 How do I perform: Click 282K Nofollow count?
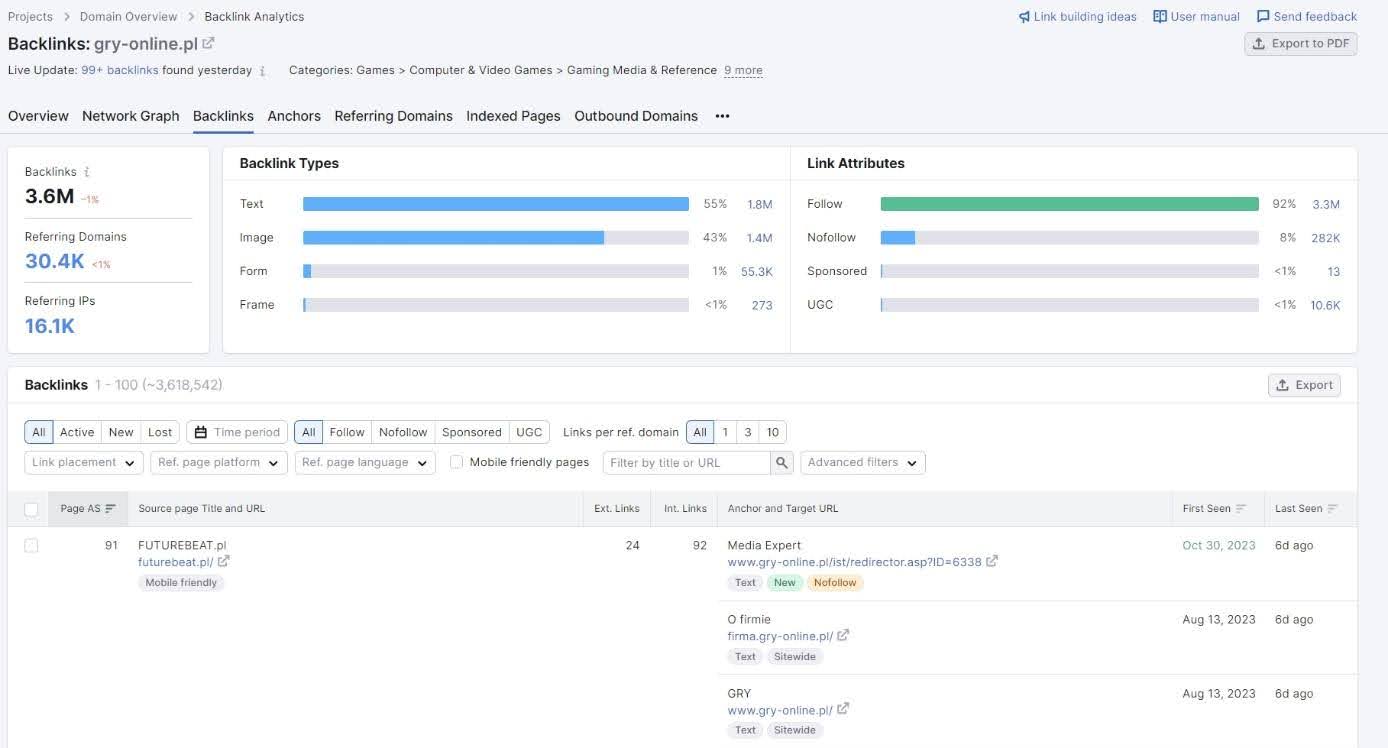click(x=1325, y=238)
